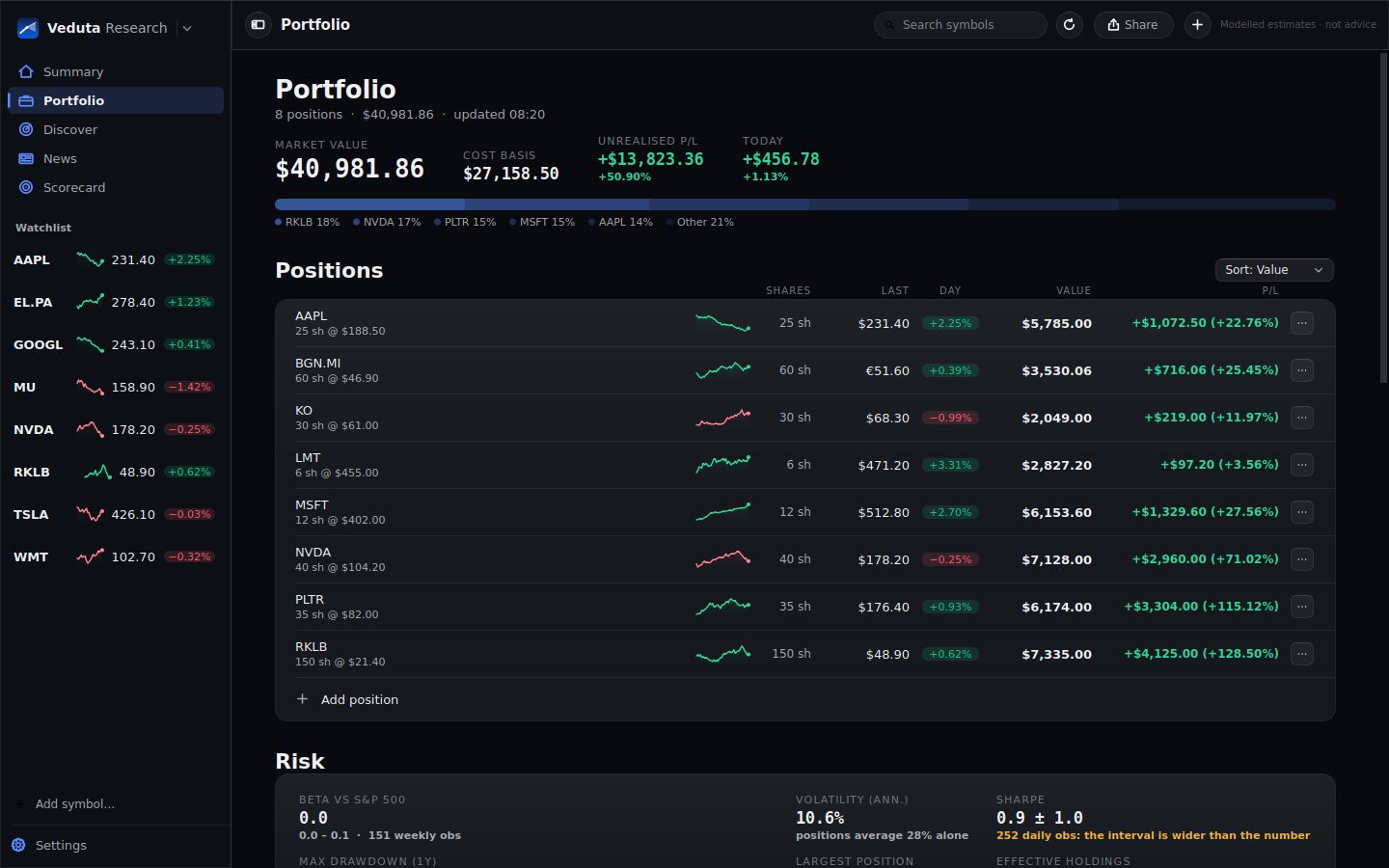Select MU watchlist row
1389x868 pixels.
coord(116,387)
